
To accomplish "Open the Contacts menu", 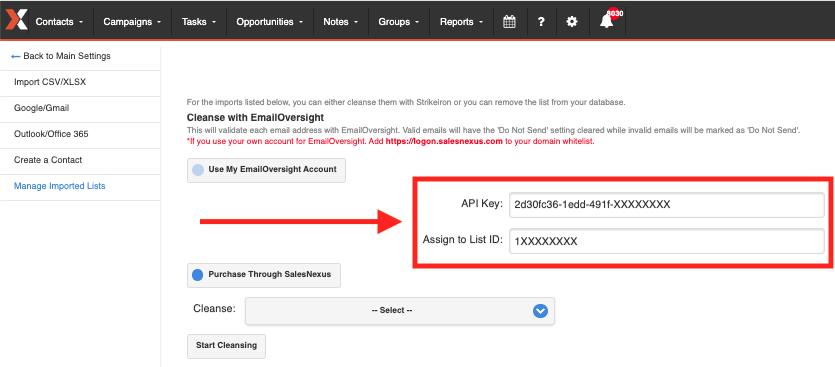I will pos(59,22).
